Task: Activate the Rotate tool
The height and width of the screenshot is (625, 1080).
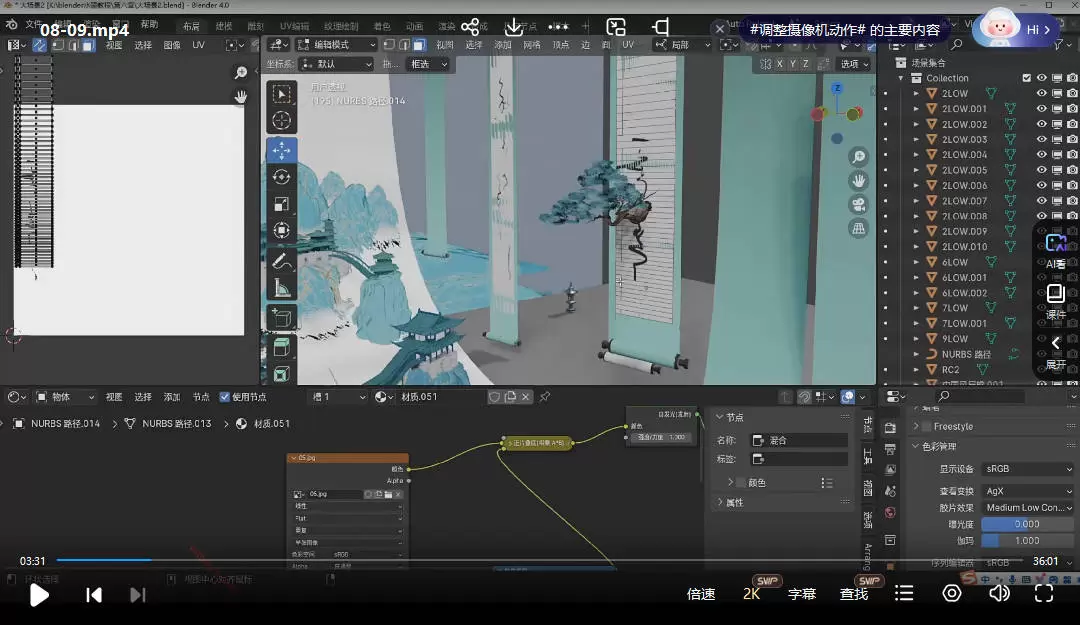Action: [x=282, y=177]
